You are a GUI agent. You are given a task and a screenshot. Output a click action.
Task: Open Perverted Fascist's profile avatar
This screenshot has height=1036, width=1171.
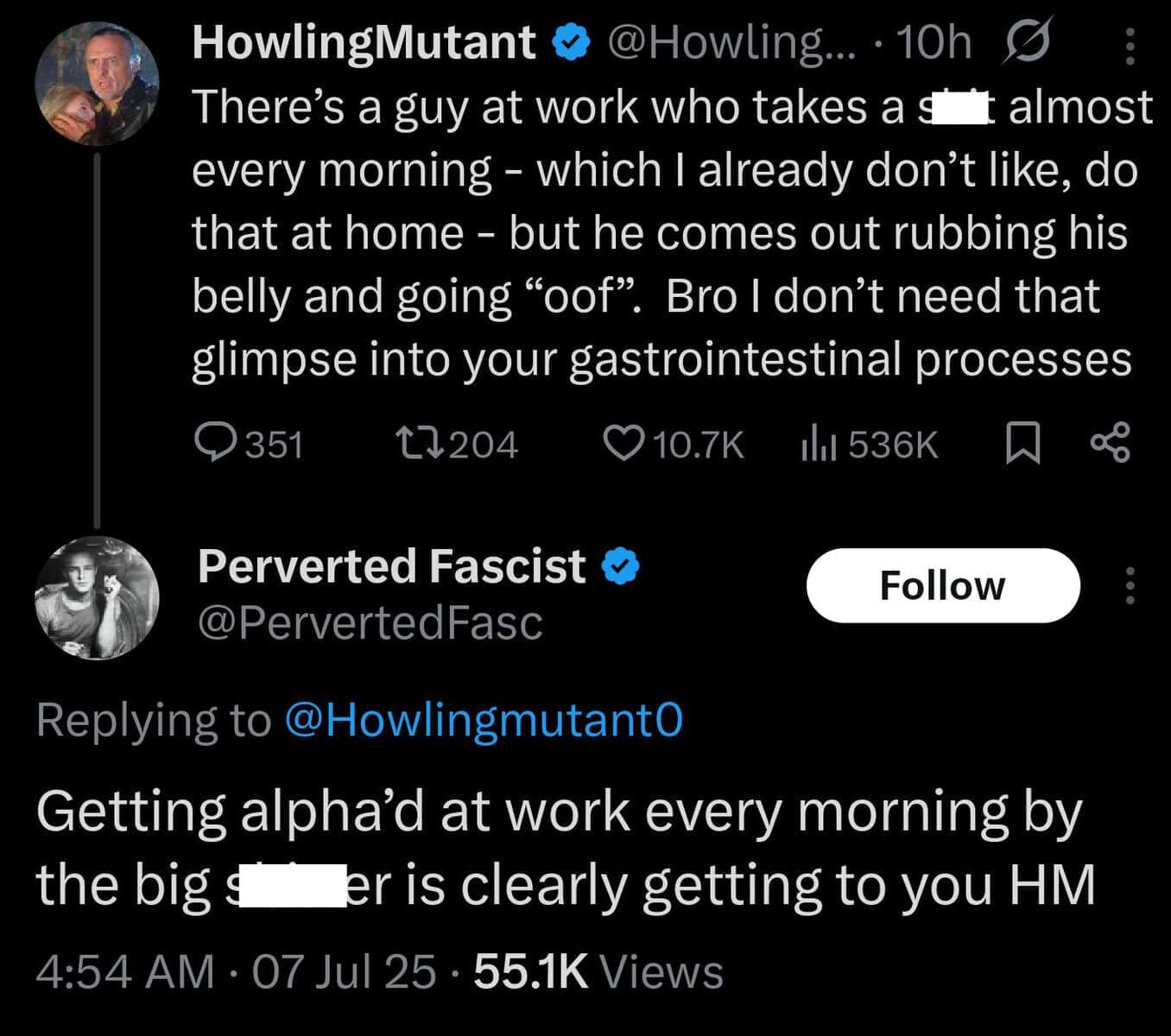[97, 597]
